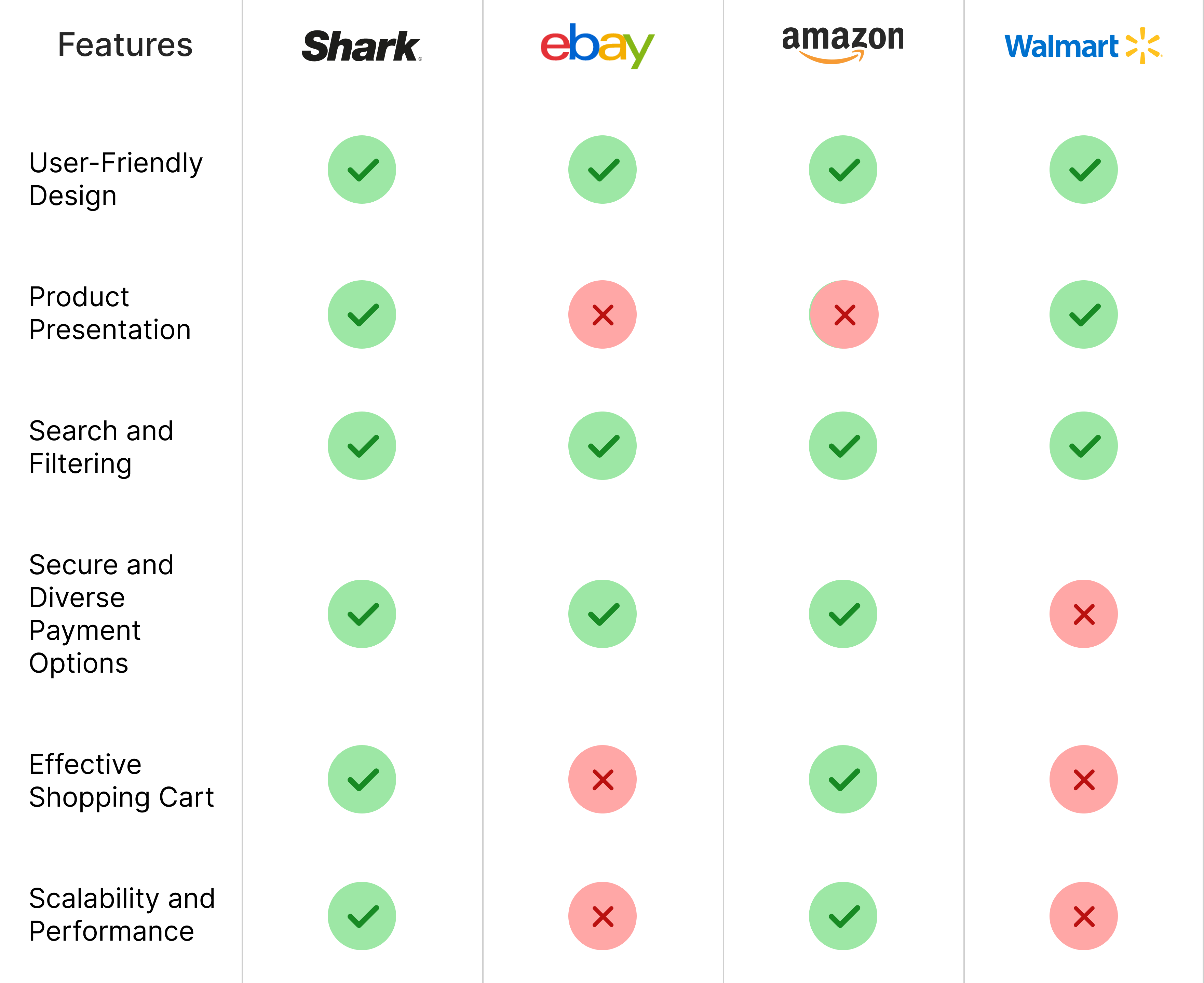Click the Search and Filtering label

(x=101, y=447)
